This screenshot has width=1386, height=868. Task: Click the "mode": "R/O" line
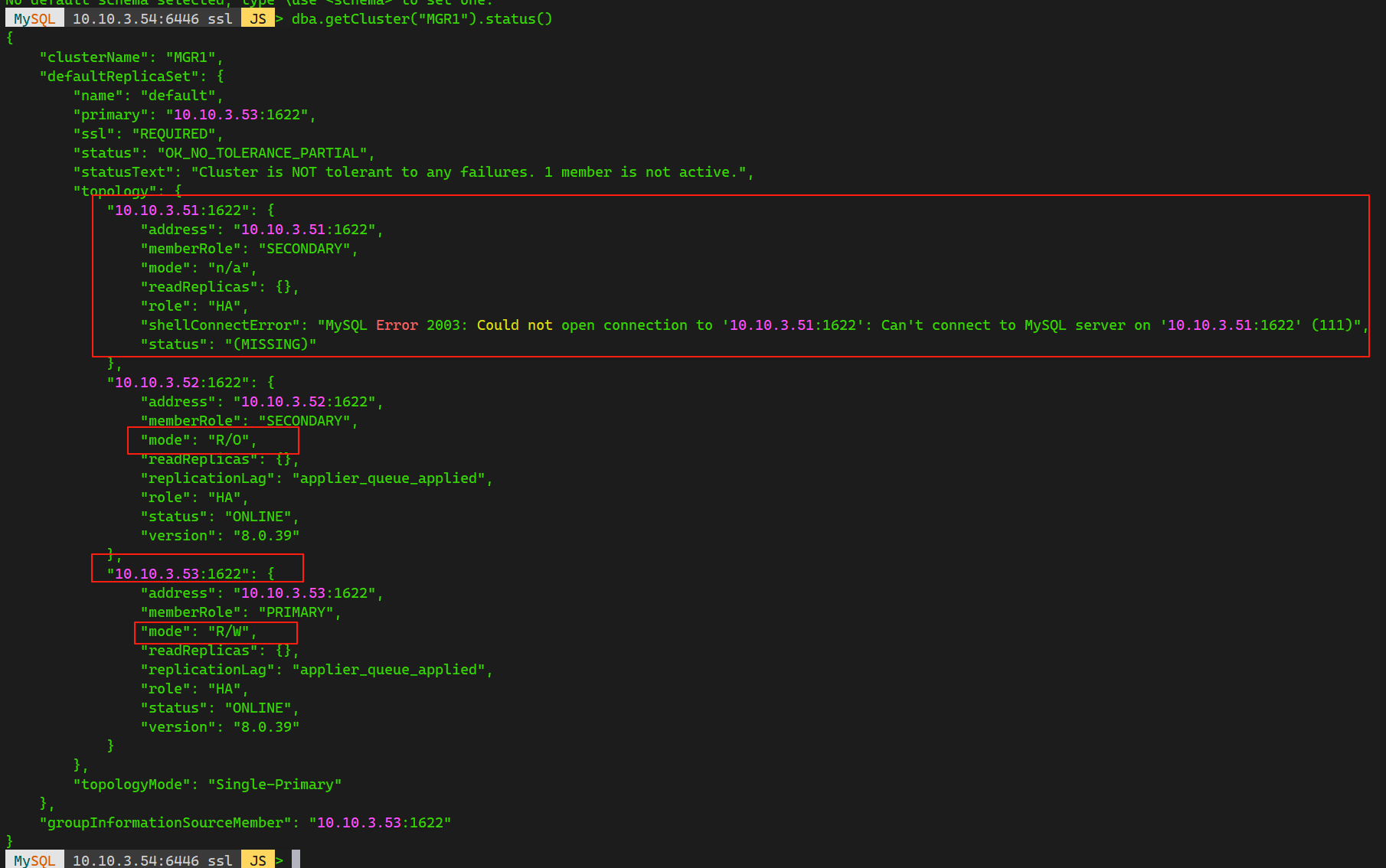[x=199, y=440]
